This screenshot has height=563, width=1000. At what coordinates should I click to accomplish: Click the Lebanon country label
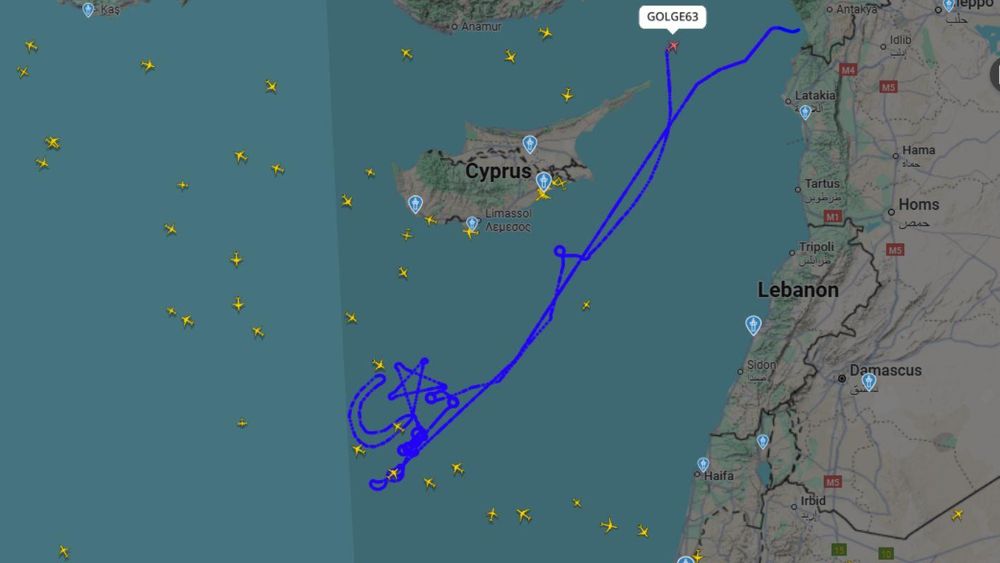point(798,290)
